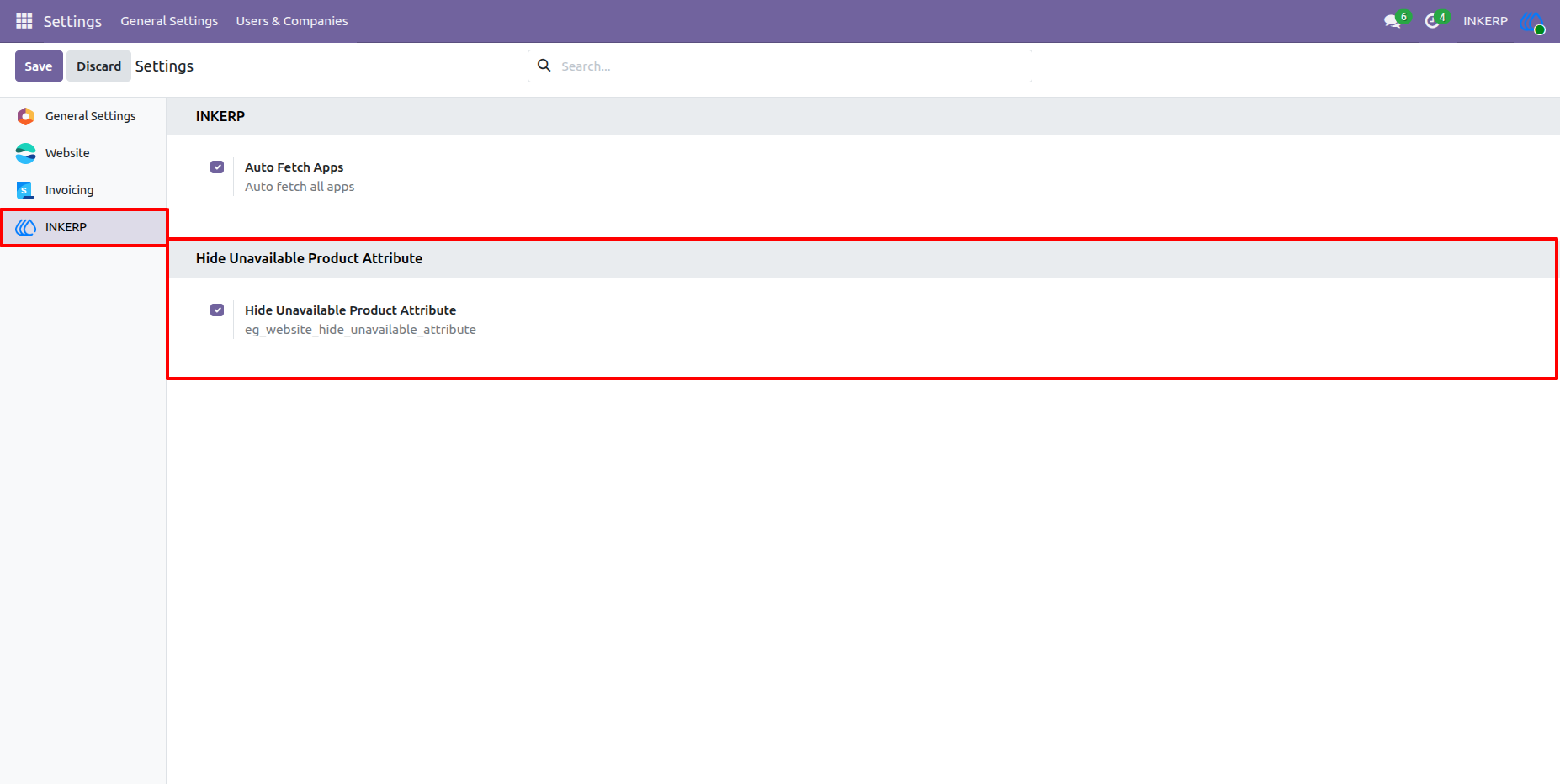The height and width of the screenshot is (784, 1560).
Task: Click the INKERP section header
Action: click(x=220, y=116)
